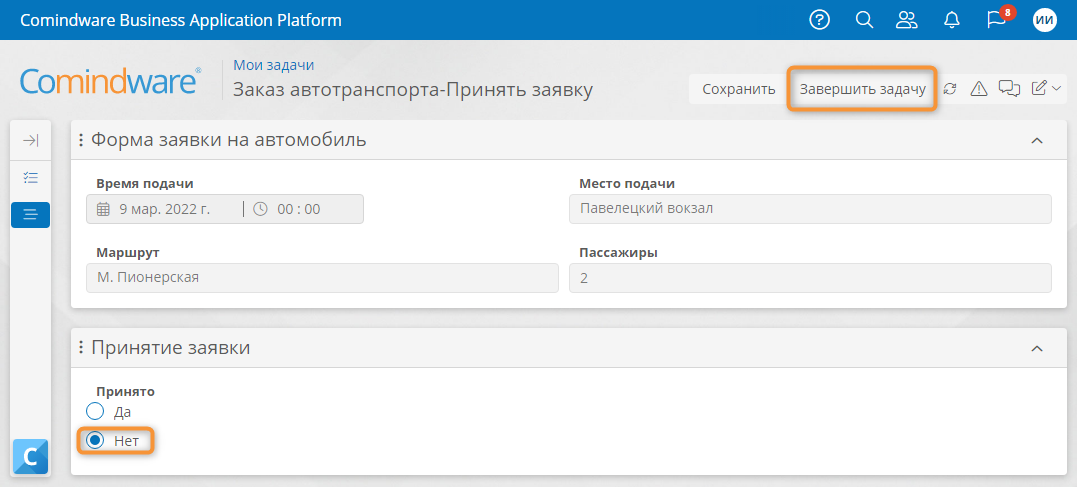Viewport: 1077px width, 487px height.
Task: Click the Время подачи label
Action: 145,183
